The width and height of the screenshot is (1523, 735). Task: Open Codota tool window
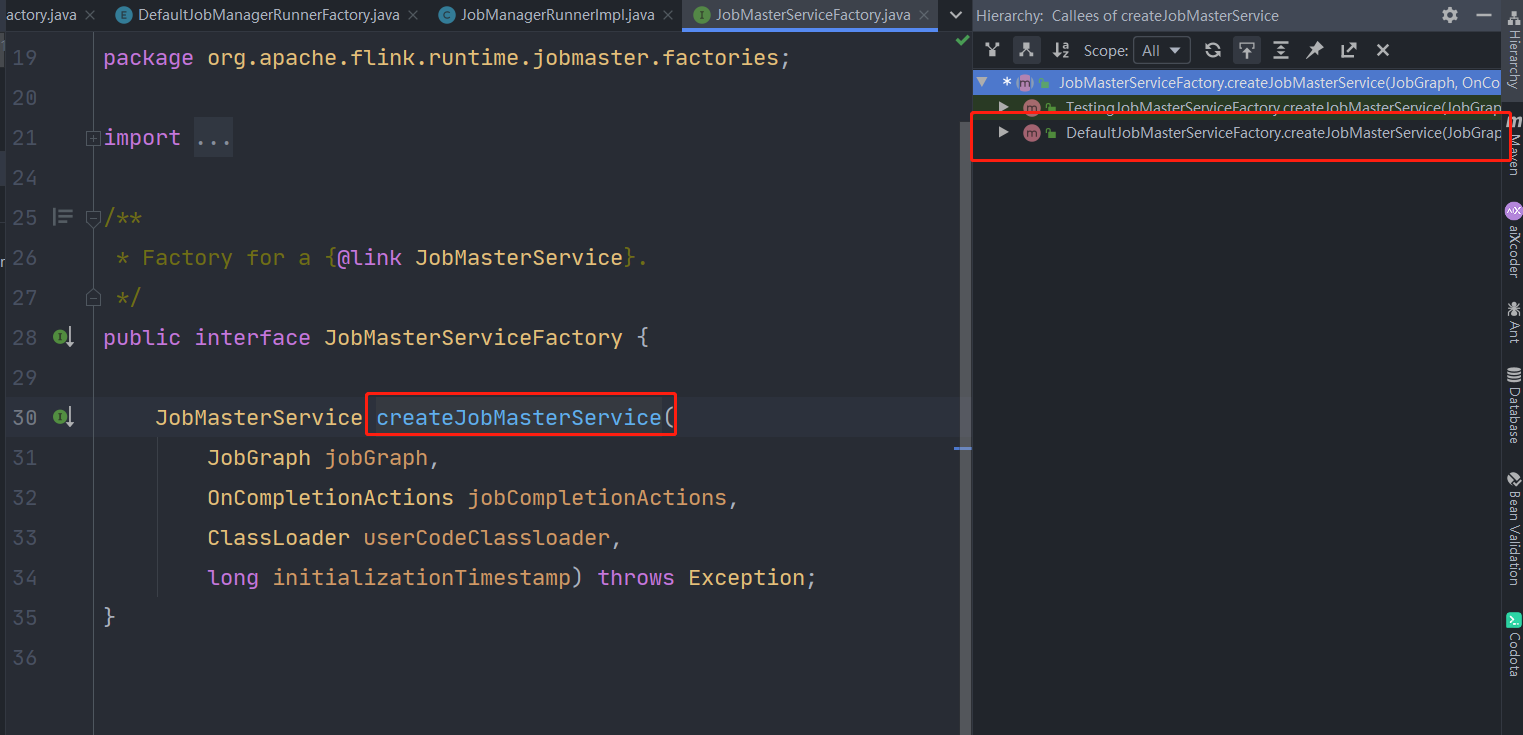1513,644
